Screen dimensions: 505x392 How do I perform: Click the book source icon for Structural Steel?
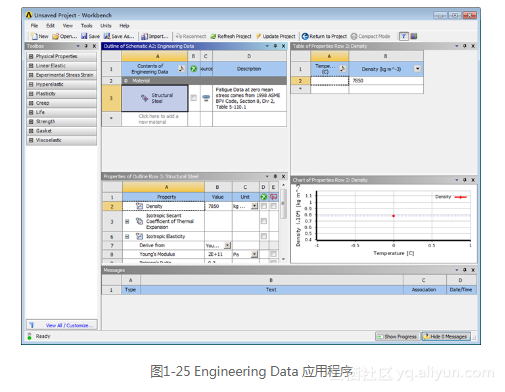click(206, 98)
